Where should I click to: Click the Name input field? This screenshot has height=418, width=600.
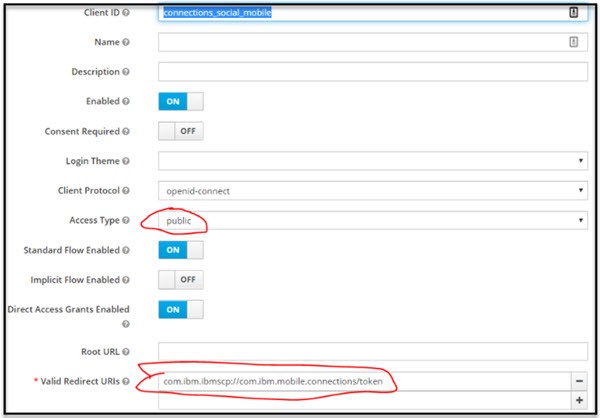[x=373, y=42]
